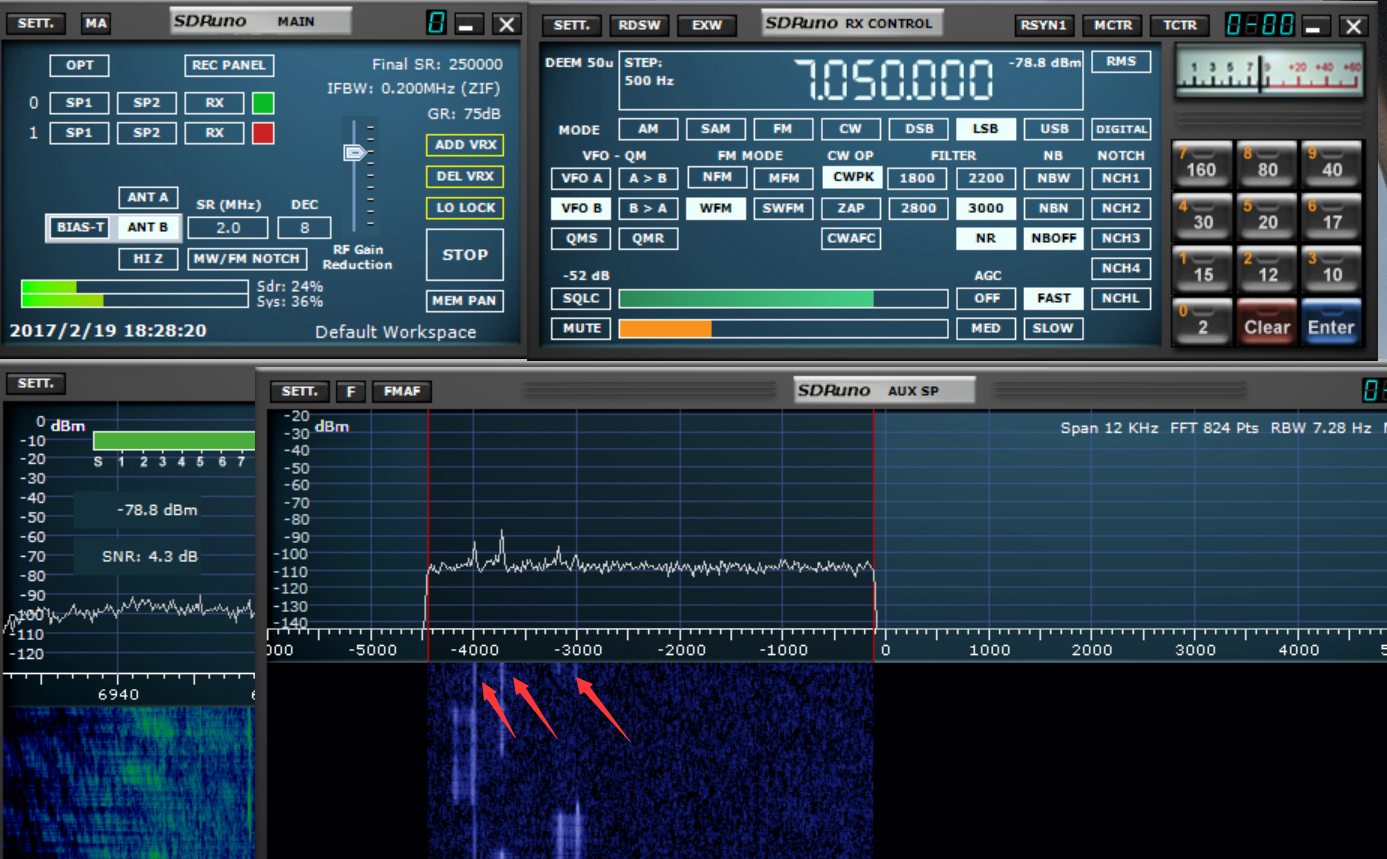Screen dimensions: 1387x859
Task: Set AGC to FAST
Action: [1054, 298]
